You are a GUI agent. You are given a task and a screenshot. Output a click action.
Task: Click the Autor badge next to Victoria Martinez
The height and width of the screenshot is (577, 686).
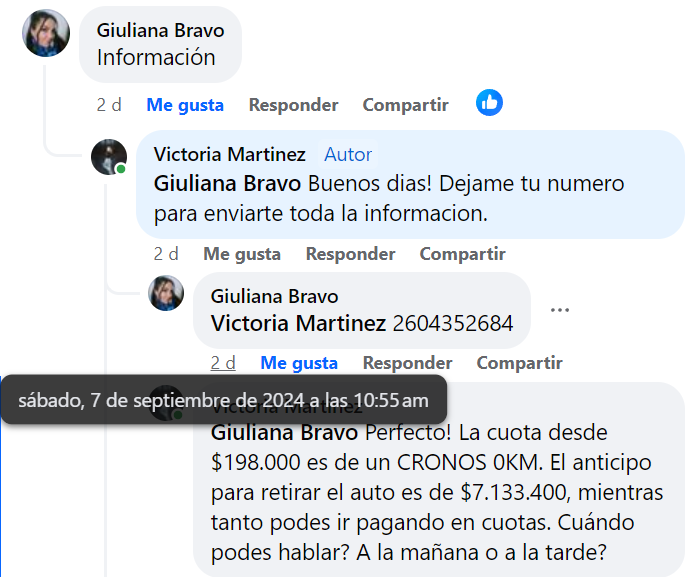tap(348, 154)
